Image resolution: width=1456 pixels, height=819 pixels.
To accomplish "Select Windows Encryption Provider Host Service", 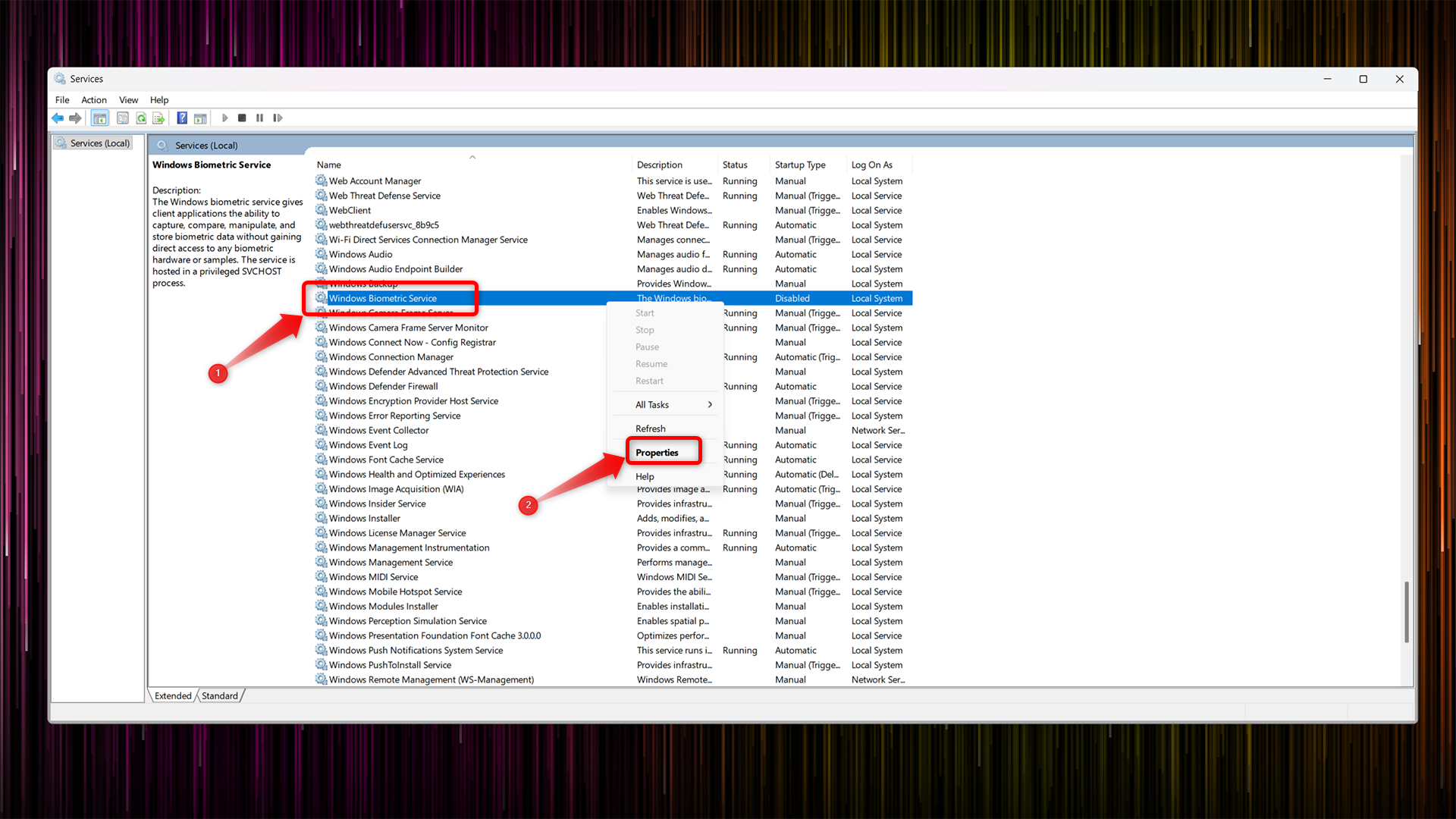I will click(x=413, y=401).
